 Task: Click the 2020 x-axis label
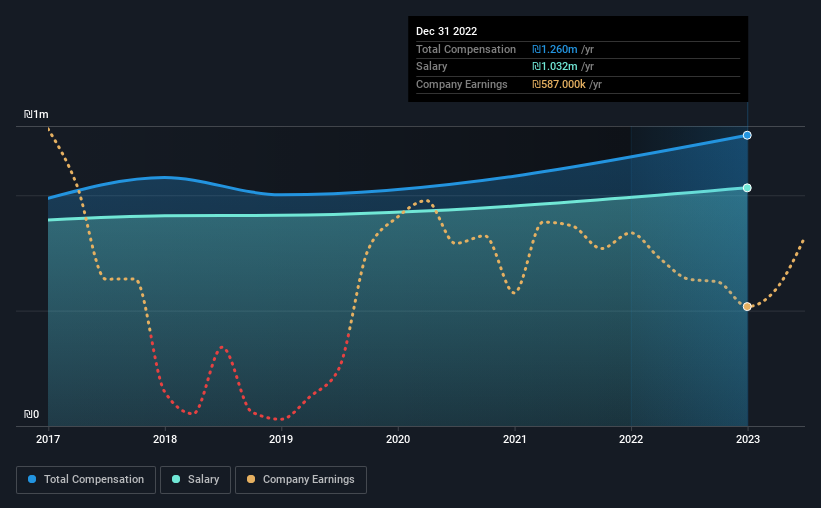click(x=398, y=439)
